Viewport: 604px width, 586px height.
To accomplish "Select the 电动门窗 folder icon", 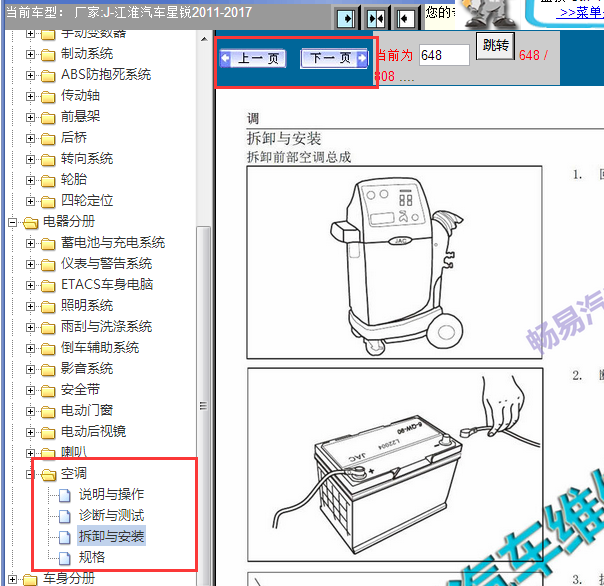I will pos(48,412).
